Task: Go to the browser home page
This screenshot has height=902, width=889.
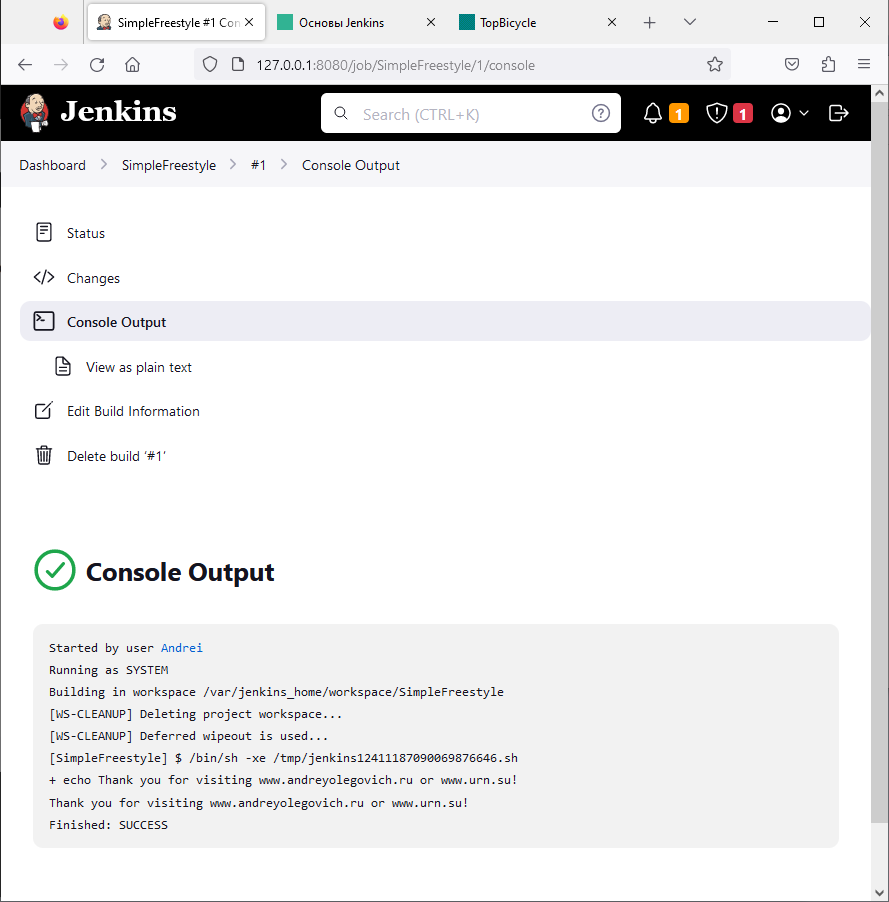Action: (132, 64)
